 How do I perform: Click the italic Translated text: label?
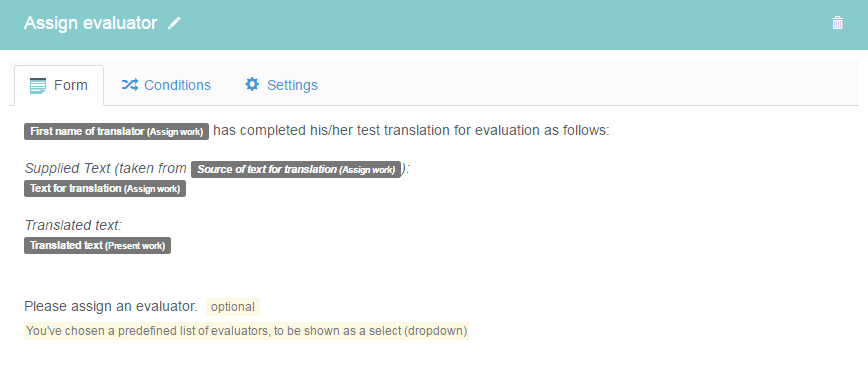[73, 226]
